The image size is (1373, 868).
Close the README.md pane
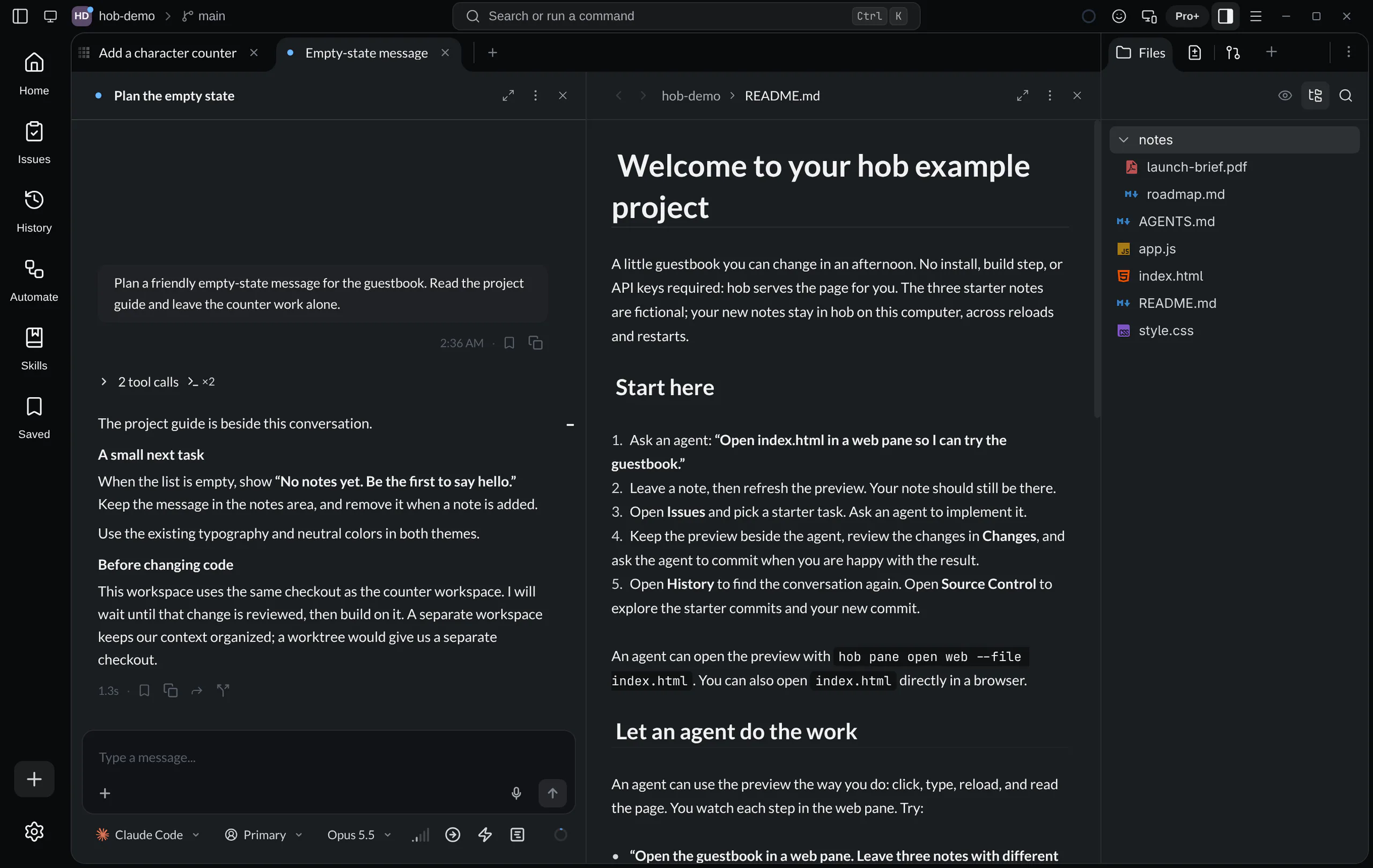(1076, 95)
